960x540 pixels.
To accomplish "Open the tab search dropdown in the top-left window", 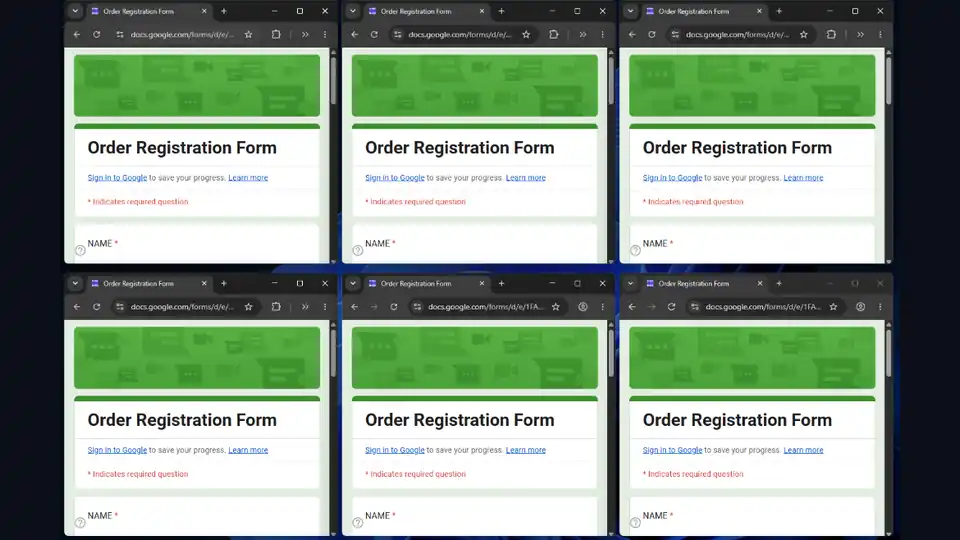I will click(x=75, y=11).
